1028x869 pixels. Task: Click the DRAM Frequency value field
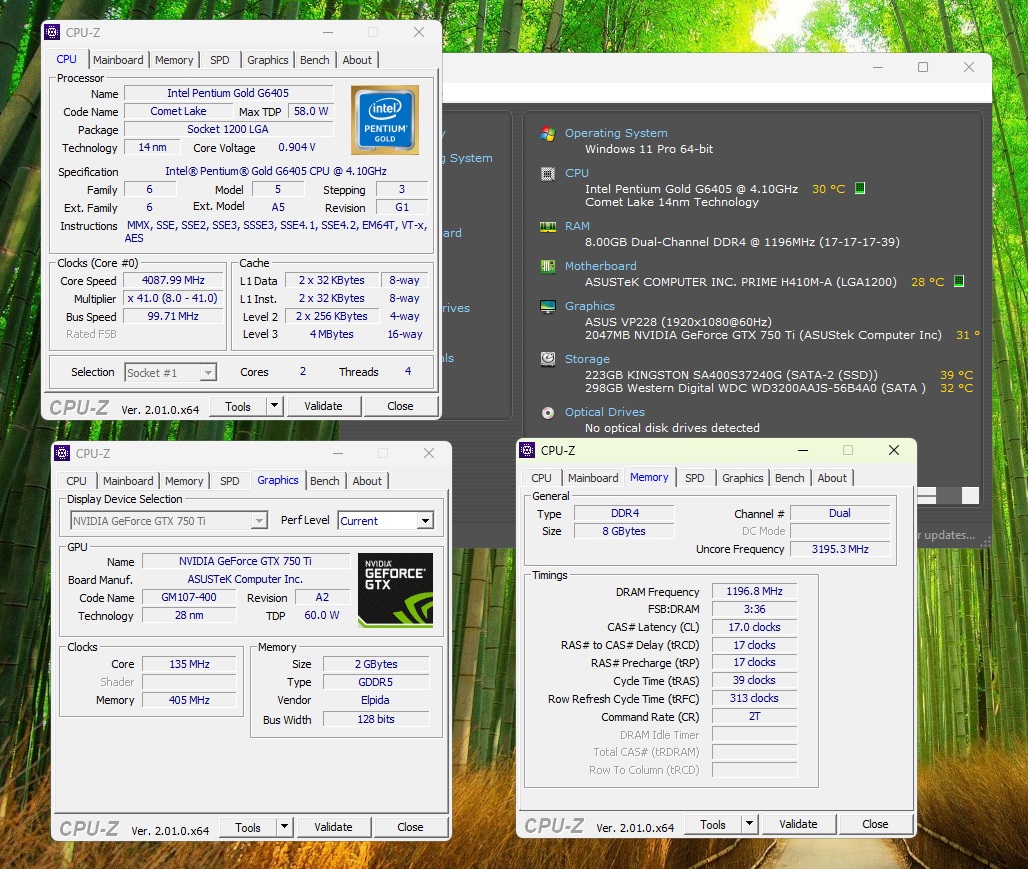click(754, 592)
